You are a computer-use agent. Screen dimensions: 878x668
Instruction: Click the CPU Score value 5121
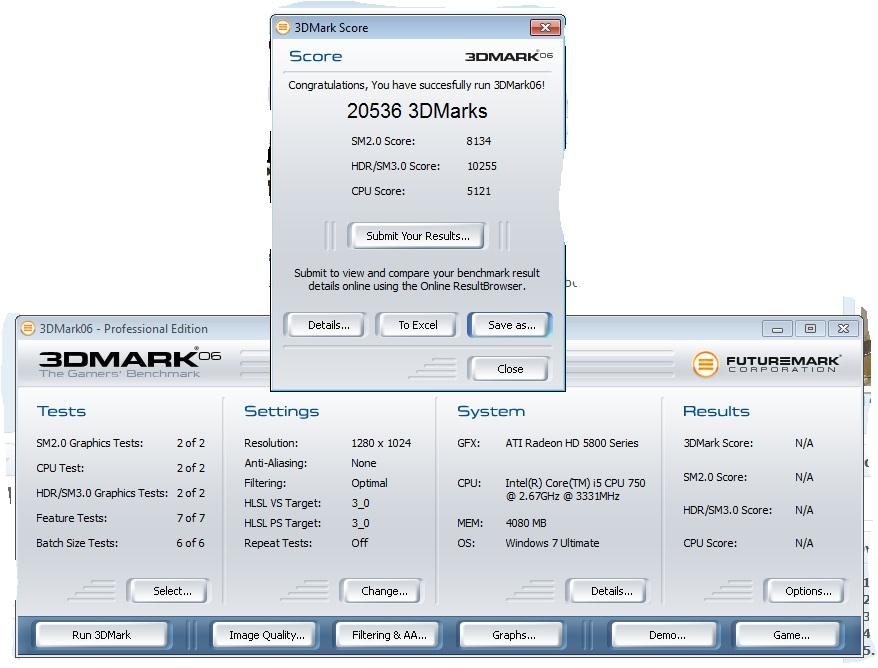click(x=478, y=191)
